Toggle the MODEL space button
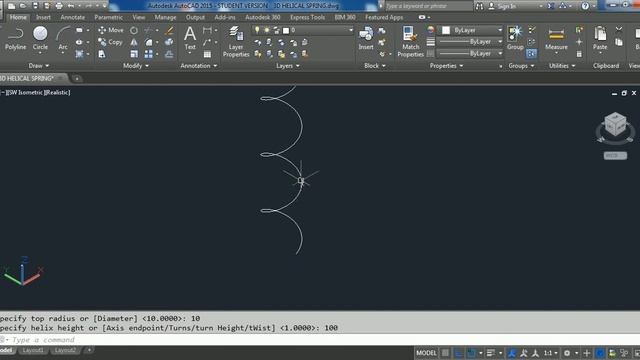 coord(427,353)
